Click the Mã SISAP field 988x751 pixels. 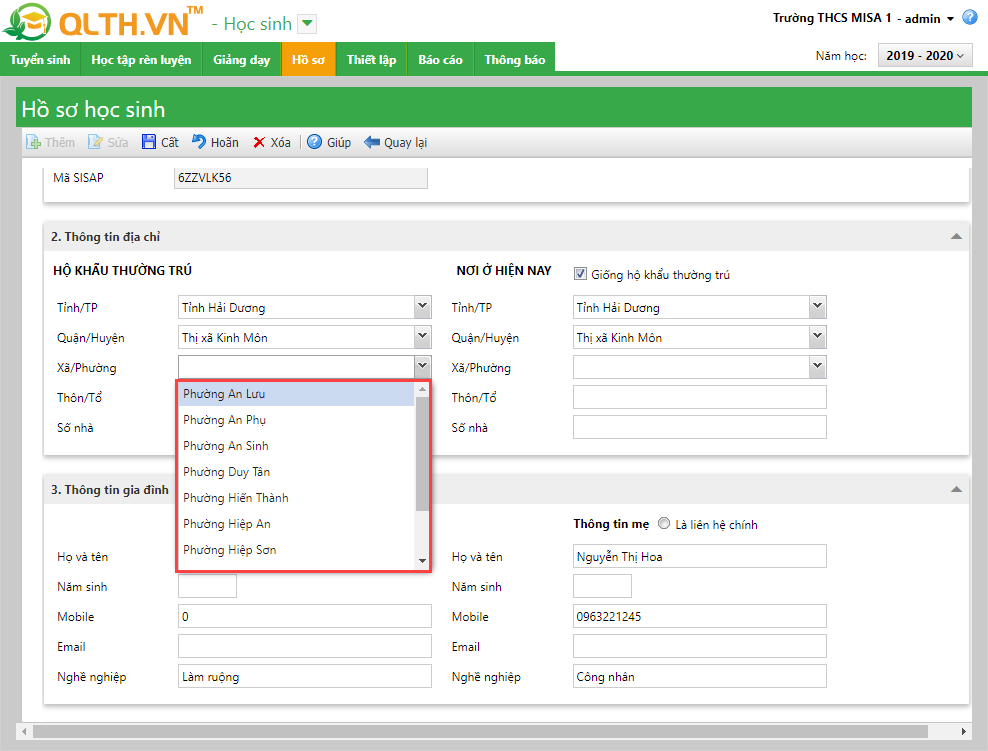[x=301, y=178]
